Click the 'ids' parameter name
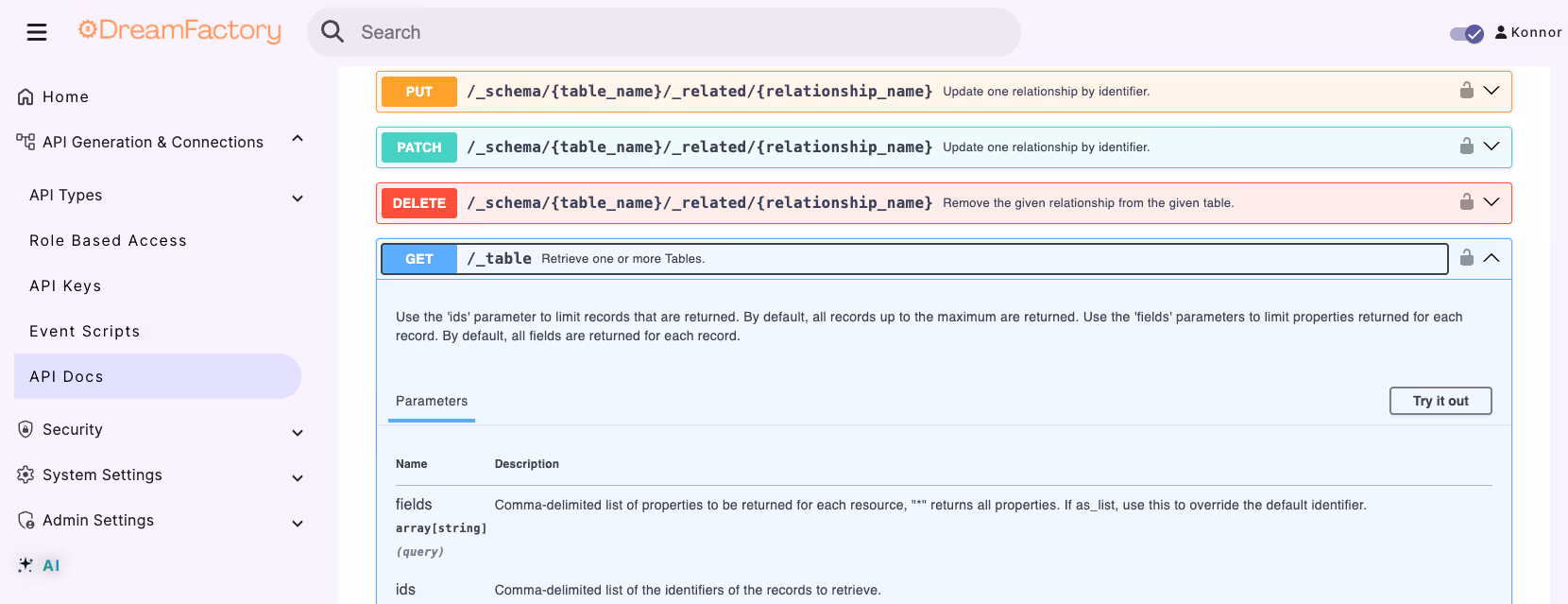The height and width of the screenshot is (604, 1568). point(405,590)
